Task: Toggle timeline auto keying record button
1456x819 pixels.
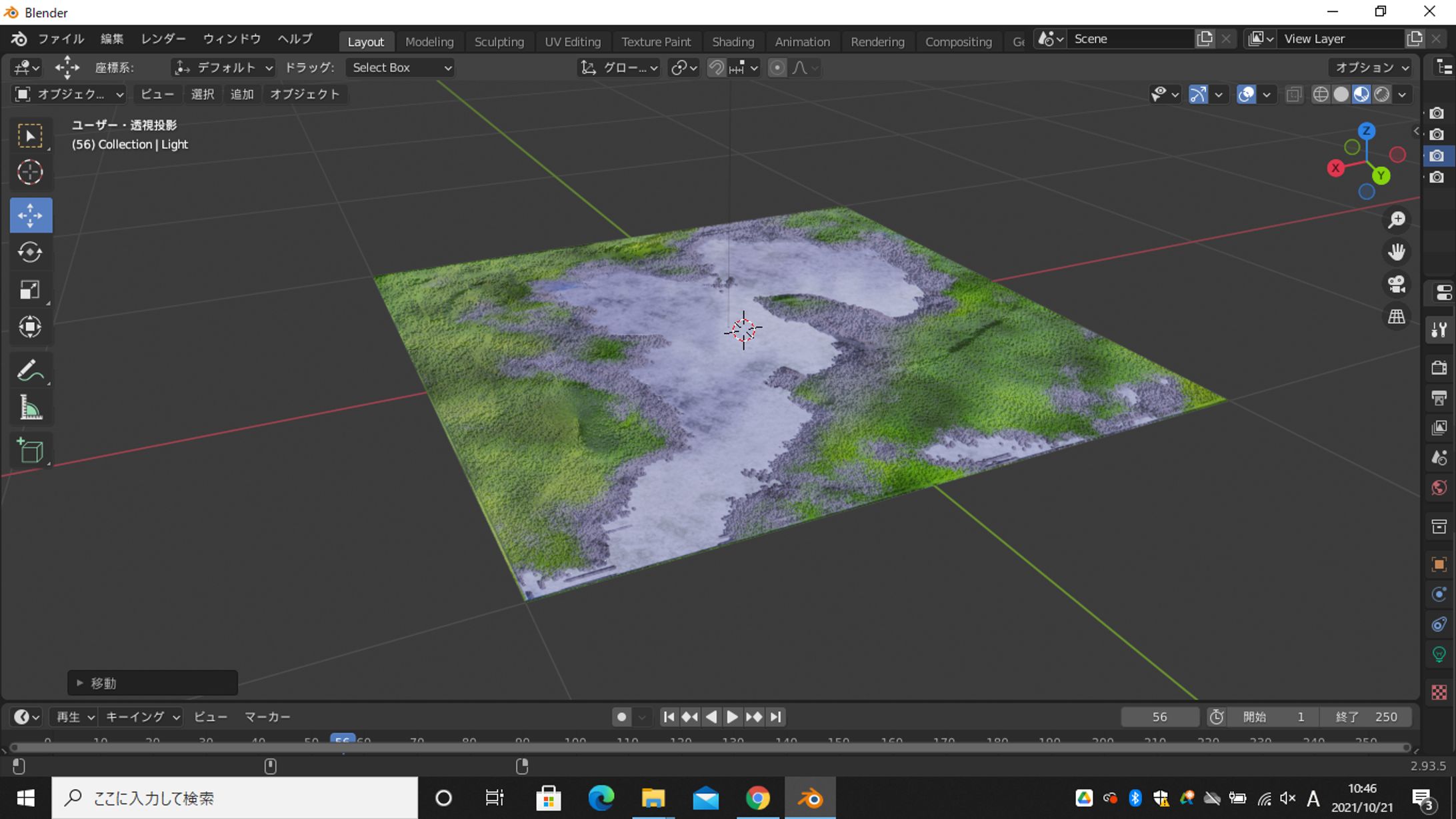Action: tap(622, 717)
